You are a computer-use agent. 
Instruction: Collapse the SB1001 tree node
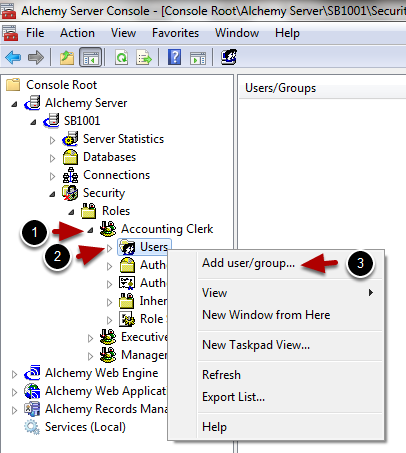point(33,122)
